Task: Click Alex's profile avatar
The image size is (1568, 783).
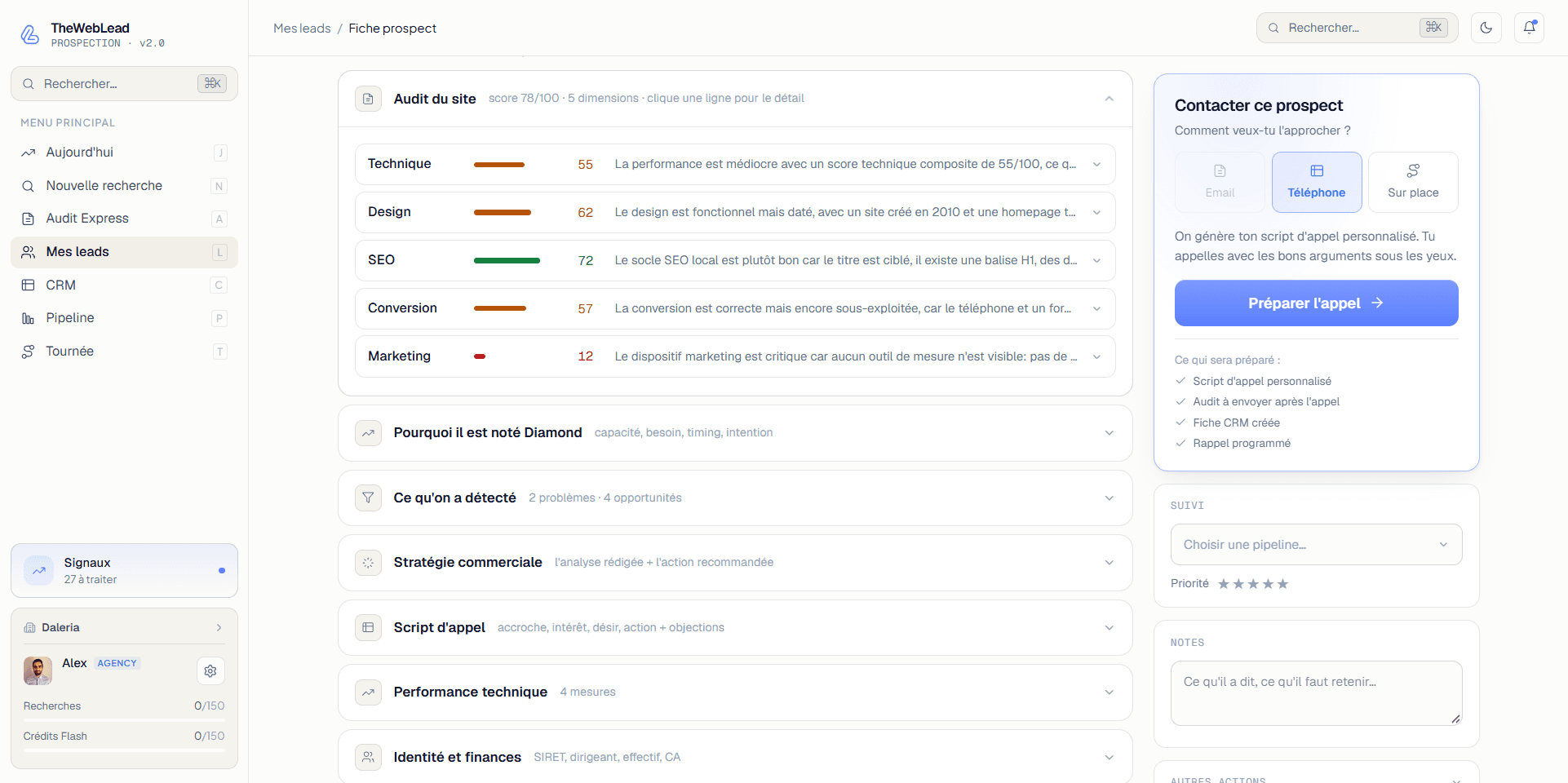Action: tap(38, 670)
